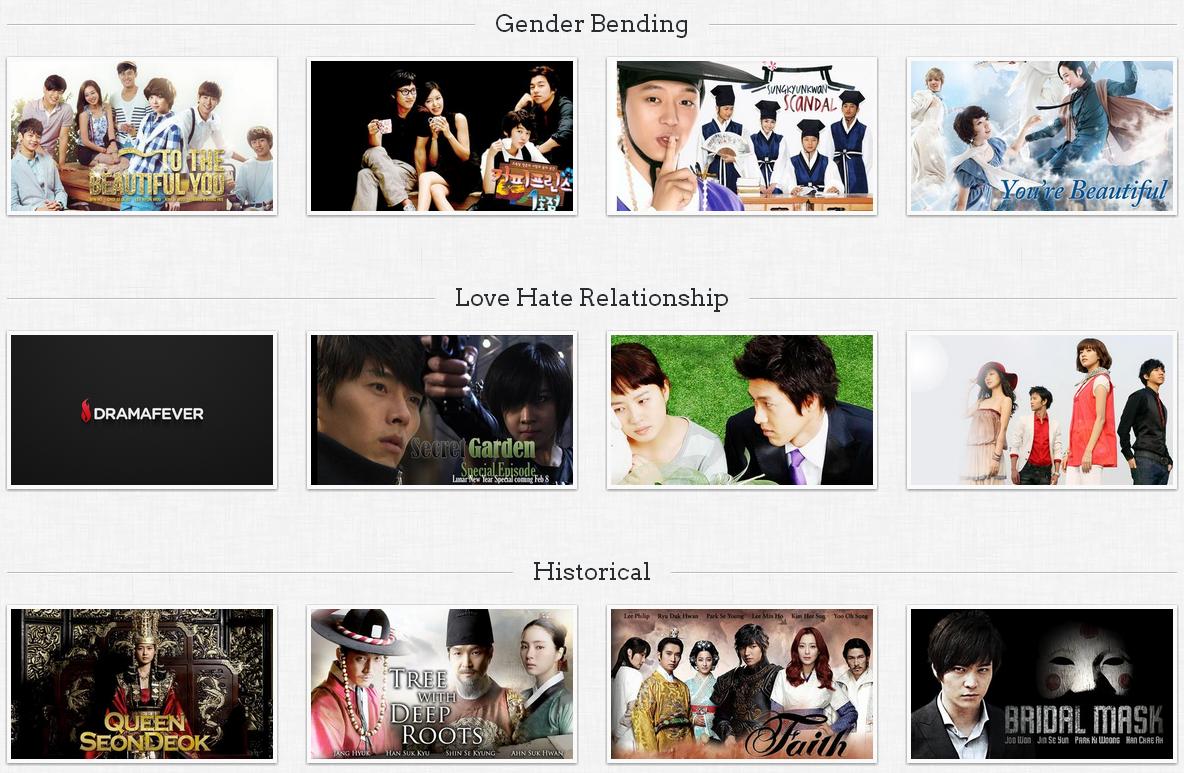
Task: Open the DramaFever placeholder thumbnail
Action: 142,410
